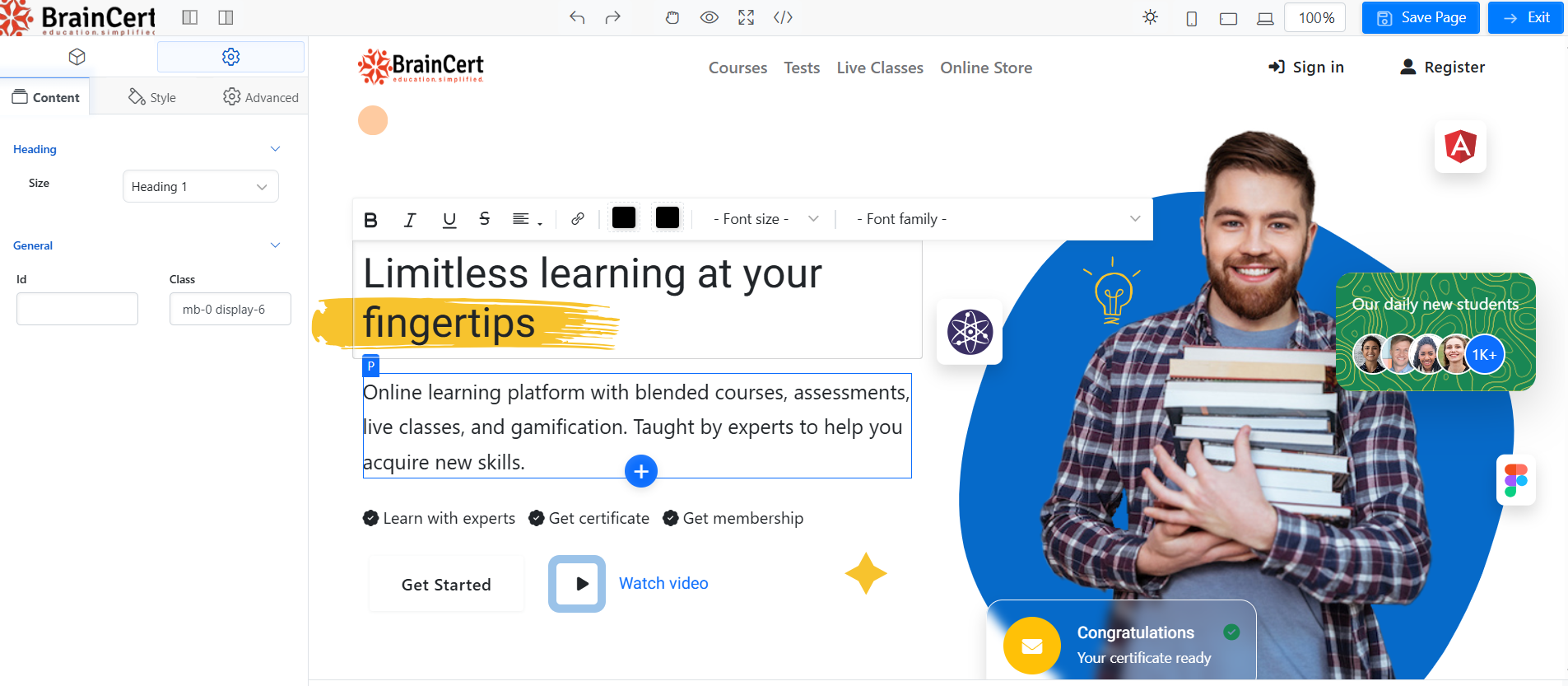1568x686 pixels.
Task: Apply strikethrough formatting
Action: (485, 219)
